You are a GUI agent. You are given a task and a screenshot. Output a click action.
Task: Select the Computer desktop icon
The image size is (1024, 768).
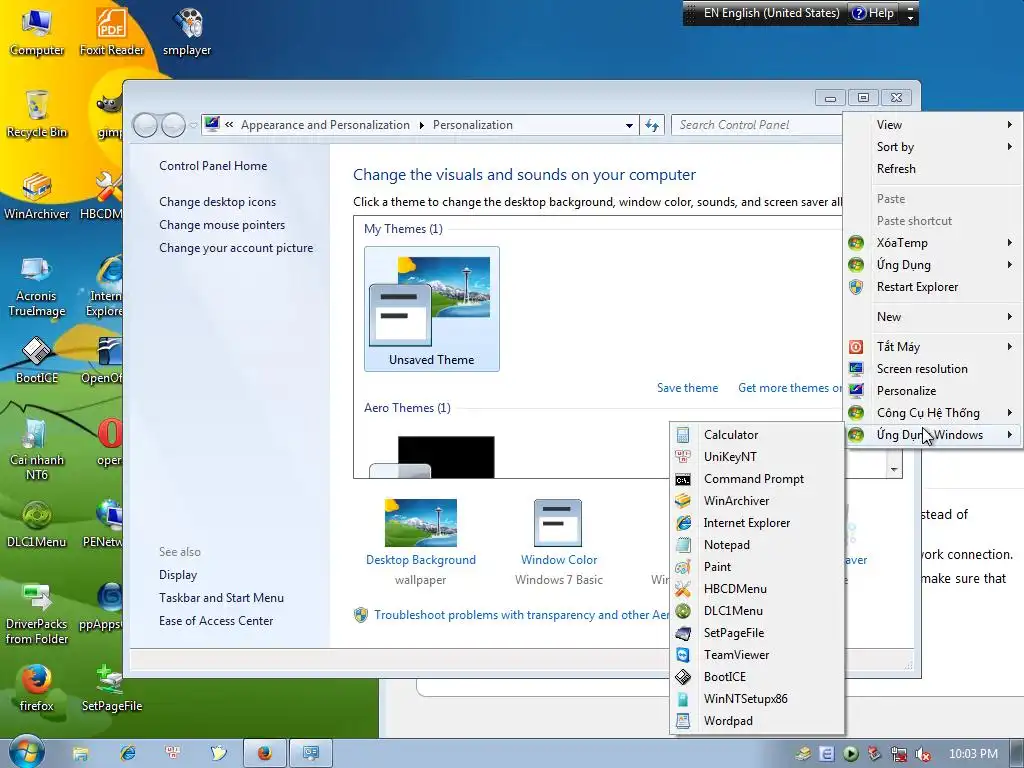tap(37, 33)
